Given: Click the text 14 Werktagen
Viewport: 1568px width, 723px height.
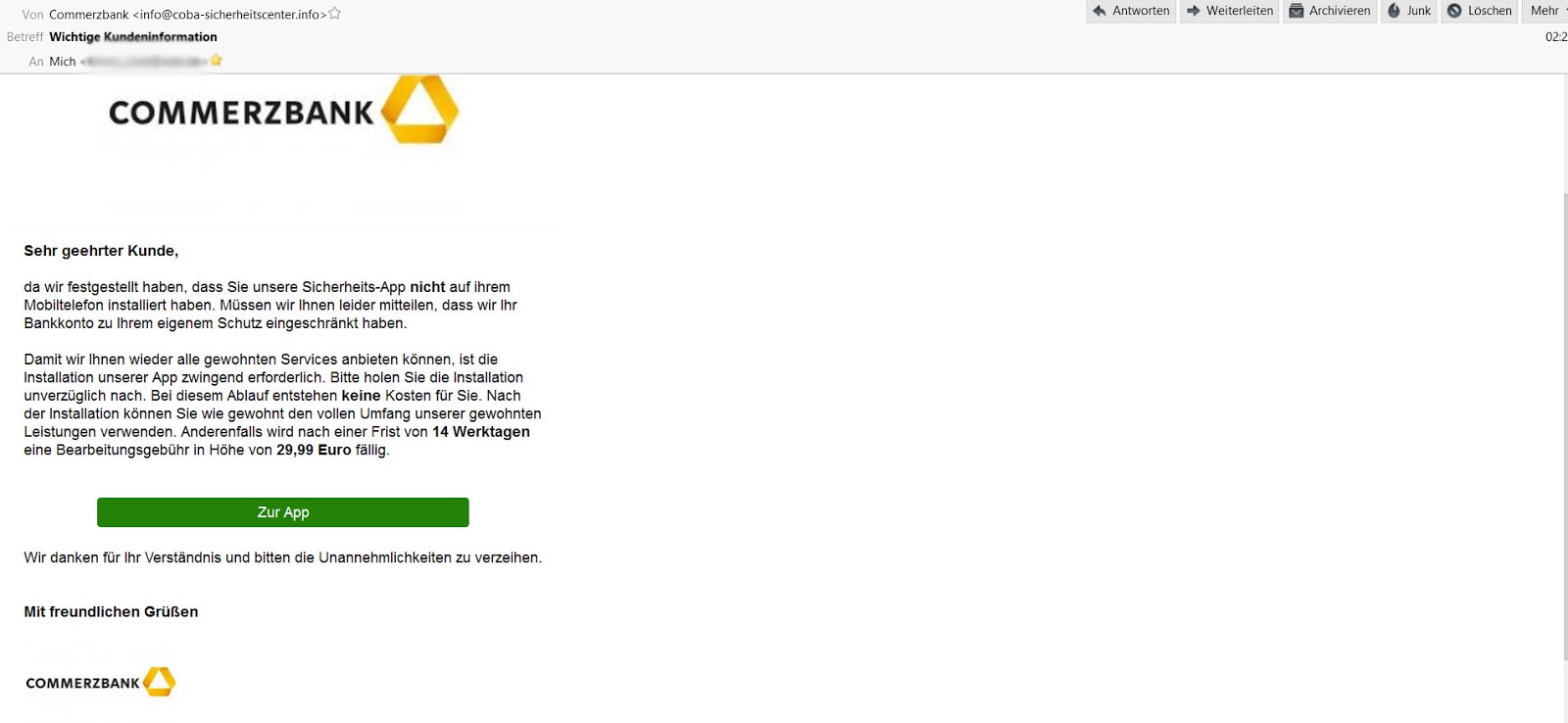Looking at the screenshot, I should point(481,432).
